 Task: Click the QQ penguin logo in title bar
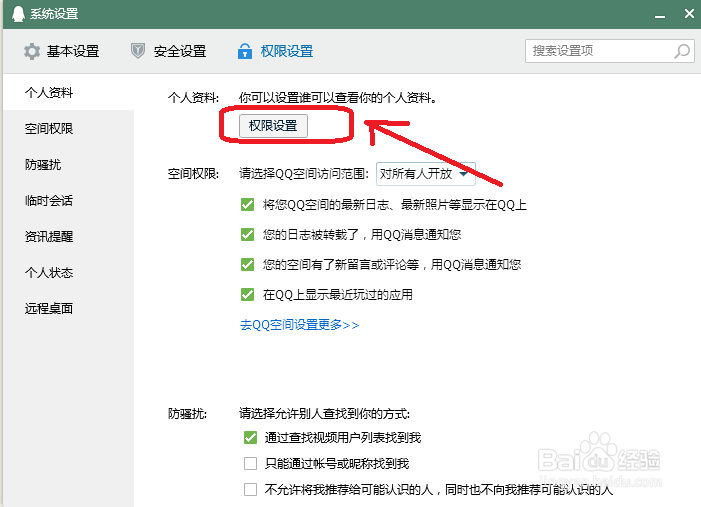18,13
